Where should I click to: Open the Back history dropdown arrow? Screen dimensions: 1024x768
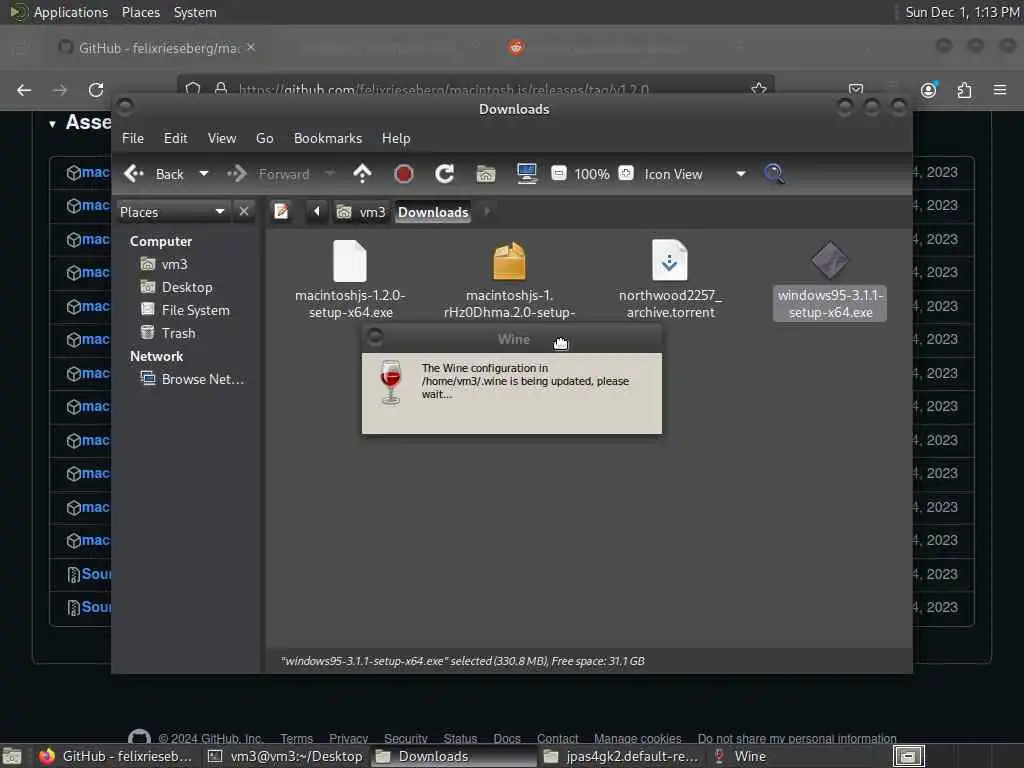pos(204,174)
